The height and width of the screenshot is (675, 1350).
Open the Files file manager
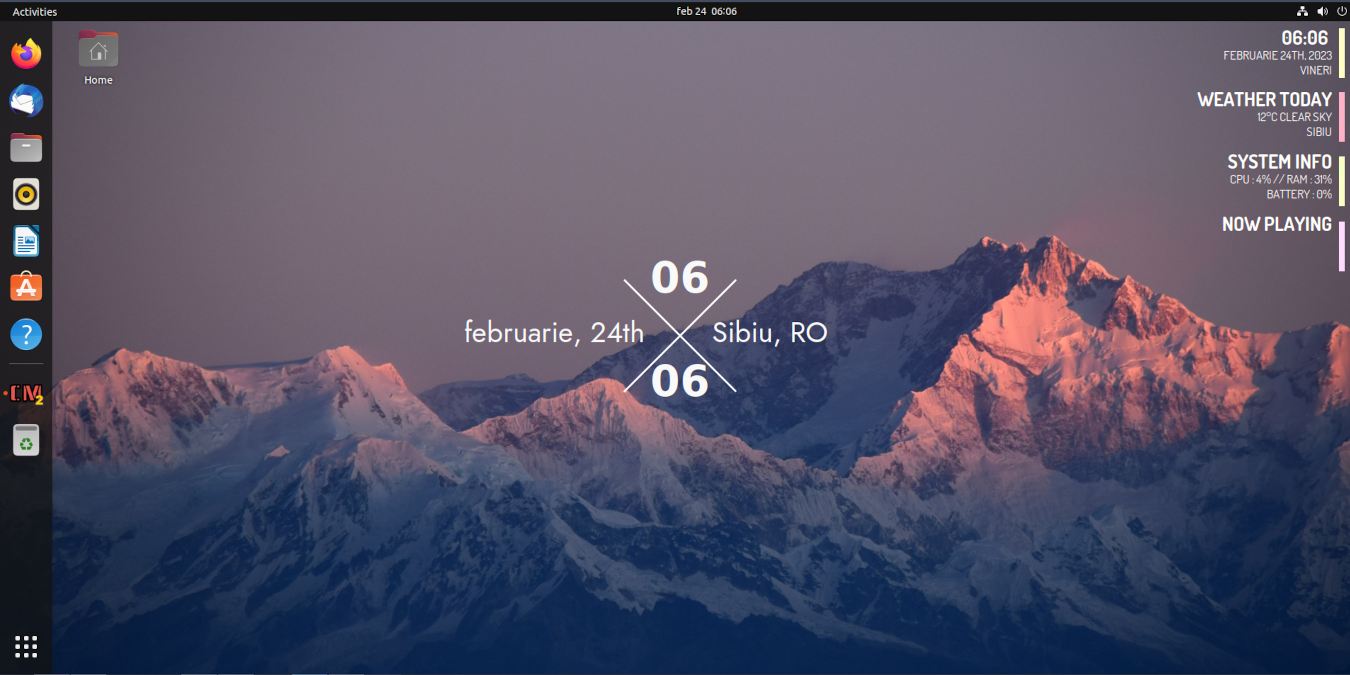[x=25, y=147]
